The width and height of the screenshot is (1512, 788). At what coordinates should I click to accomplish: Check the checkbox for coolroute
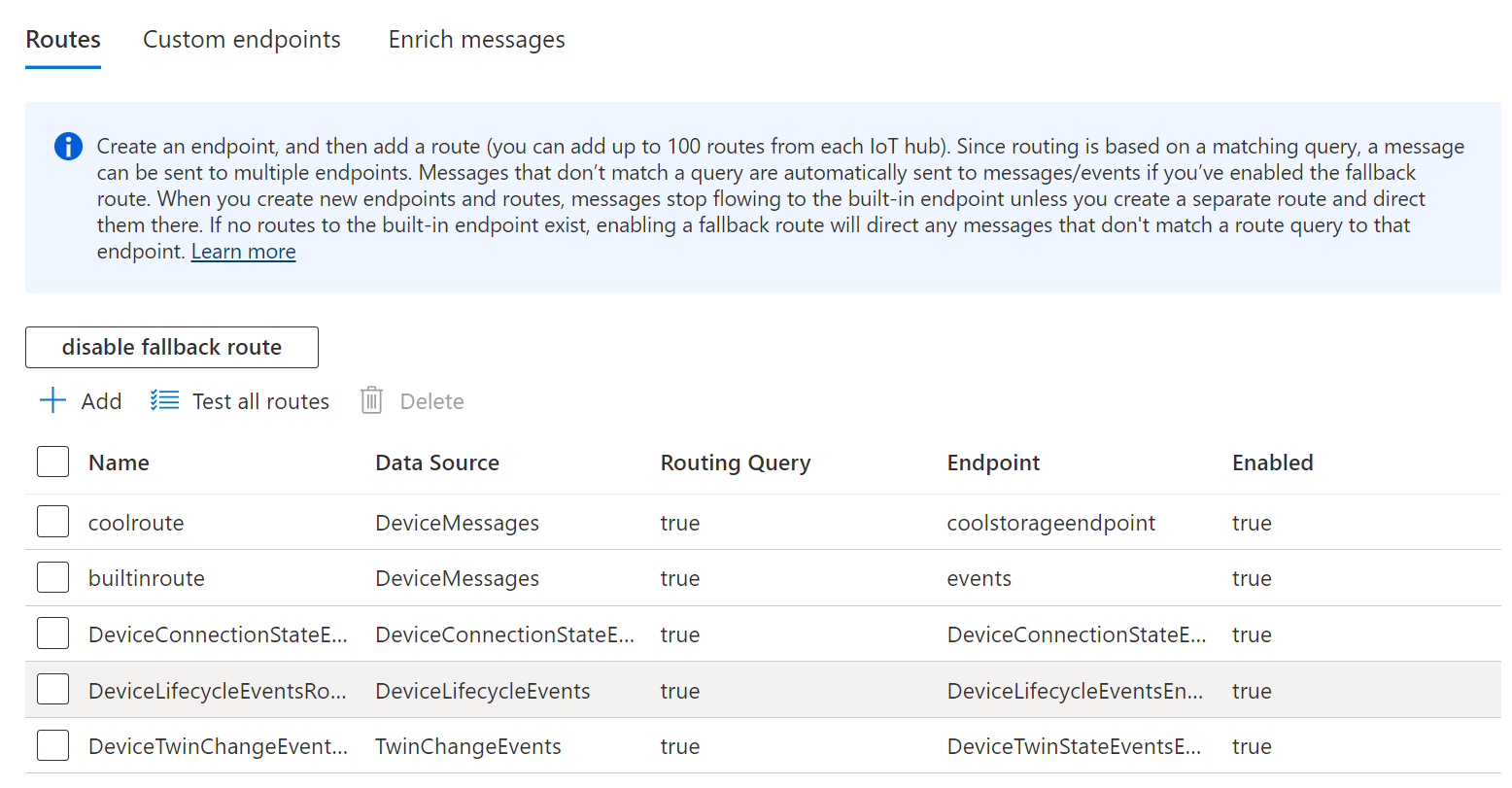[52, 521]
